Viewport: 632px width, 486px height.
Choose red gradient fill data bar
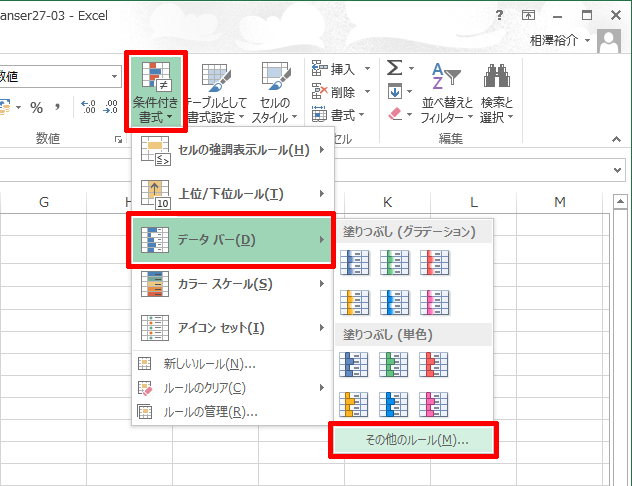click(434, 262)
